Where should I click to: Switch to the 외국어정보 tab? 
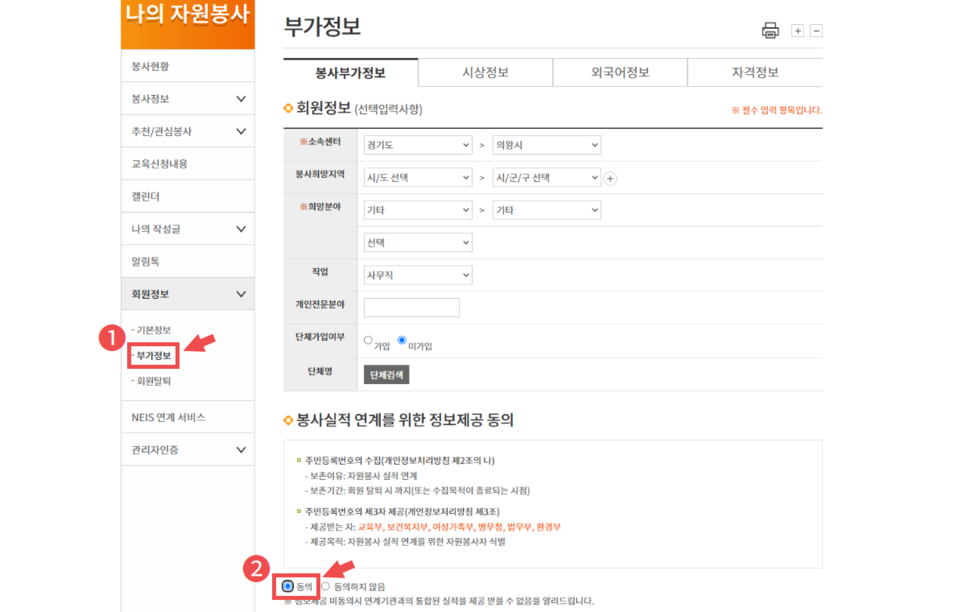pos(620,72)
